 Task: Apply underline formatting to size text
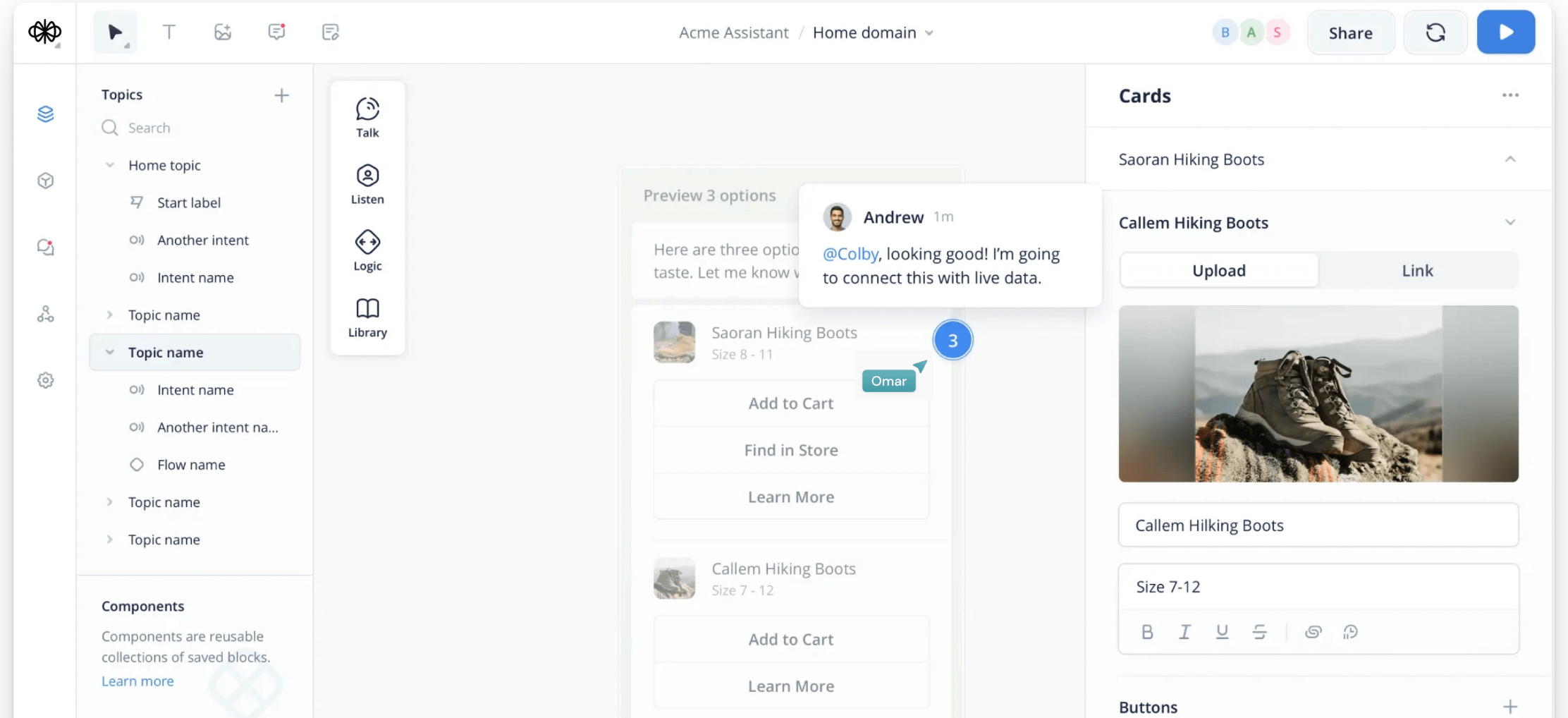coord(1222,632)
